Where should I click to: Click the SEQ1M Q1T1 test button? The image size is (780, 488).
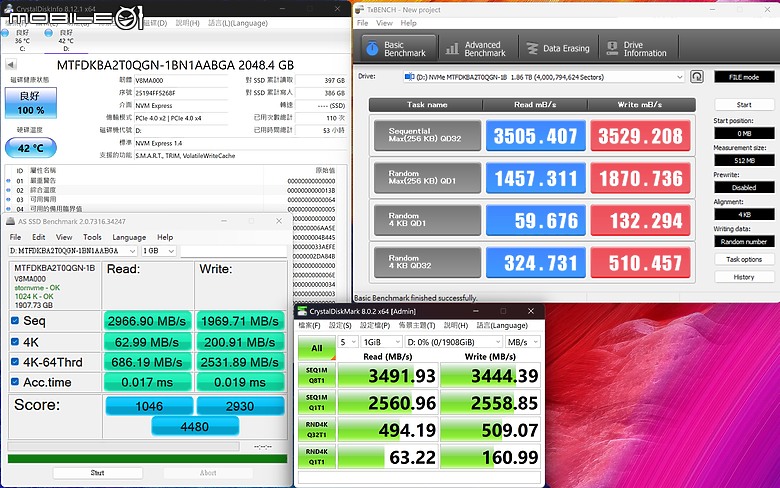click(317, 402)
